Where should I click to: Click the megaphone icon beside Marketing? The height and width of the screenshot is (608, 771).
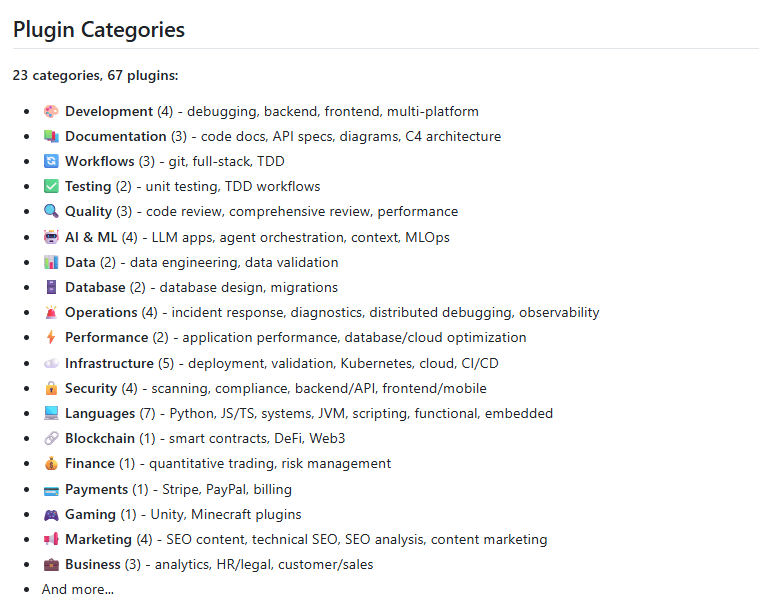(51, 539)
